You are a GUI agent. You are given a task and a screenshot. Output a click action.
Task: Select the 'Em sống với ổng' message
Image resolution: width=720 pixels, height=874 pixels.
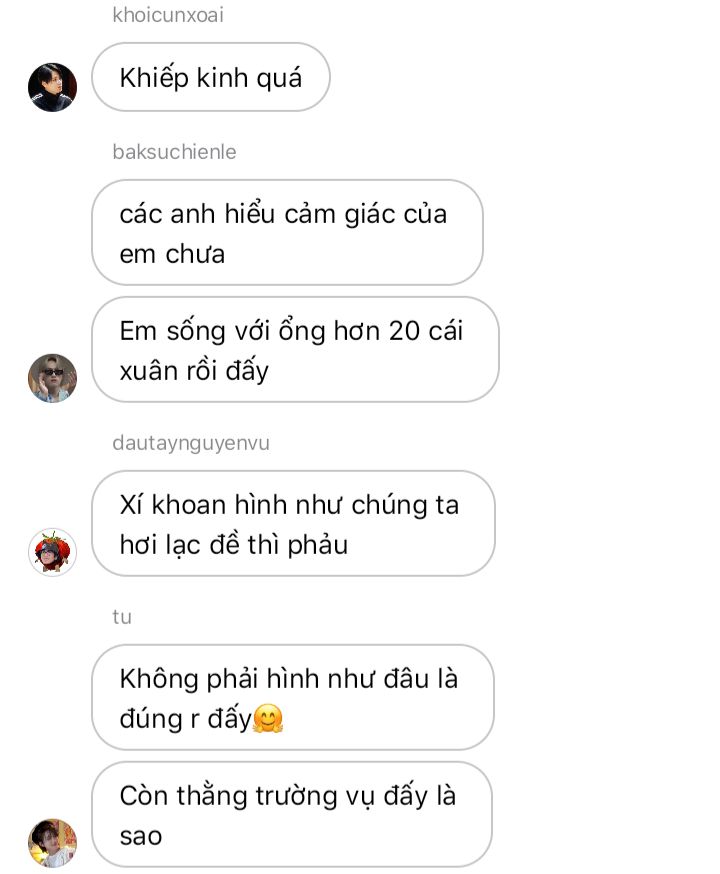tap(295, 349)
